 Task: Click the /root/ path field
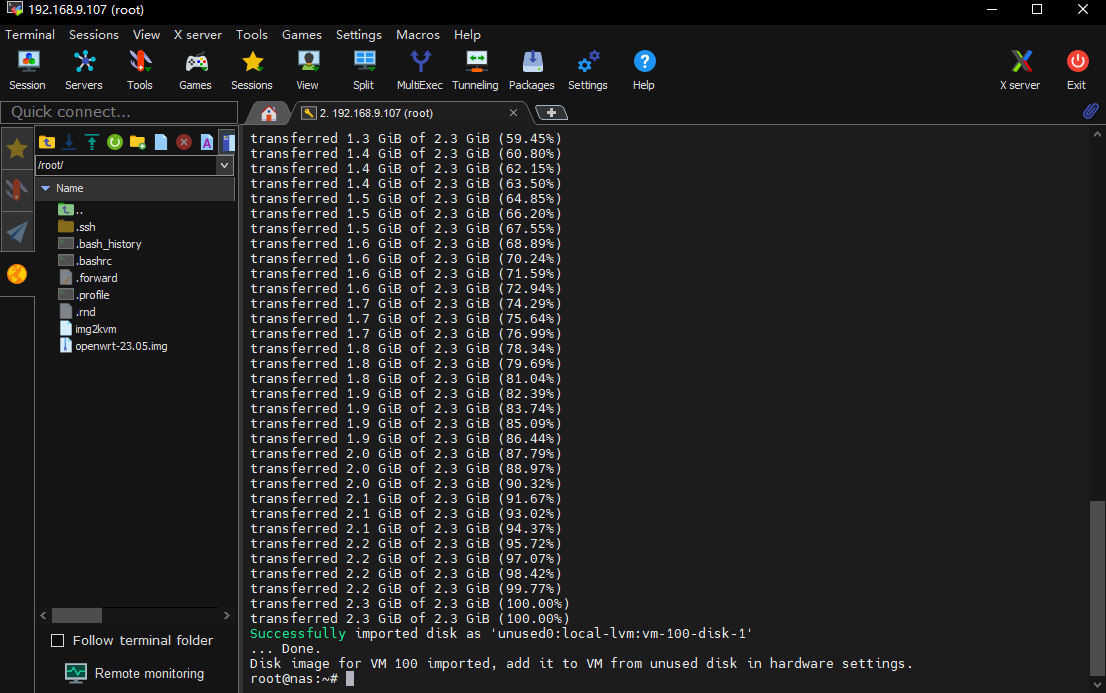click(126, 165)
